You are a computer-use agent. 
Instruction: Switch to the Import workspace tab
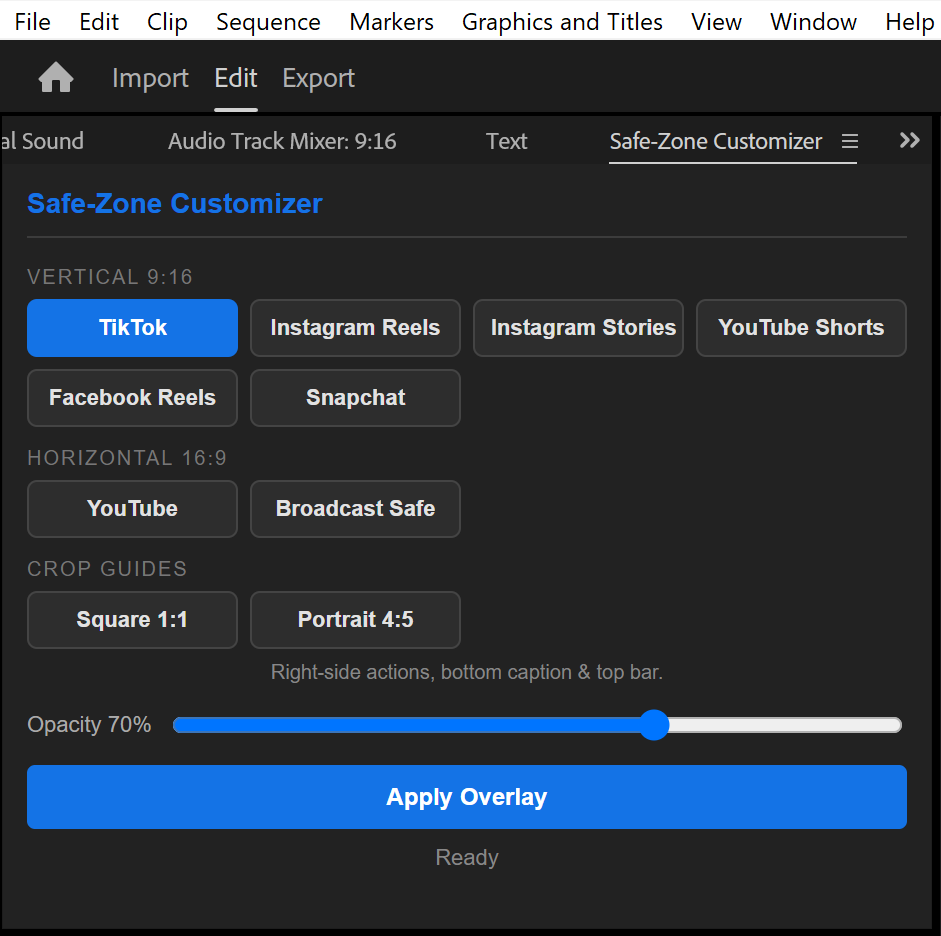click(150, 78)
